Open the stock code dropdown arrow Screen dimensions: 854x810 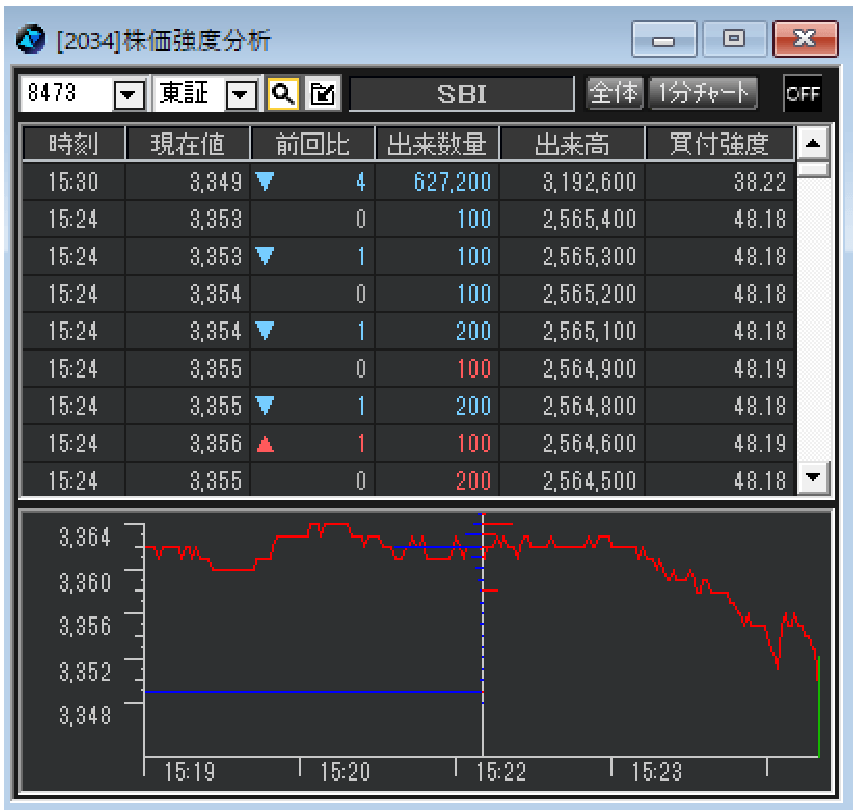129,95
